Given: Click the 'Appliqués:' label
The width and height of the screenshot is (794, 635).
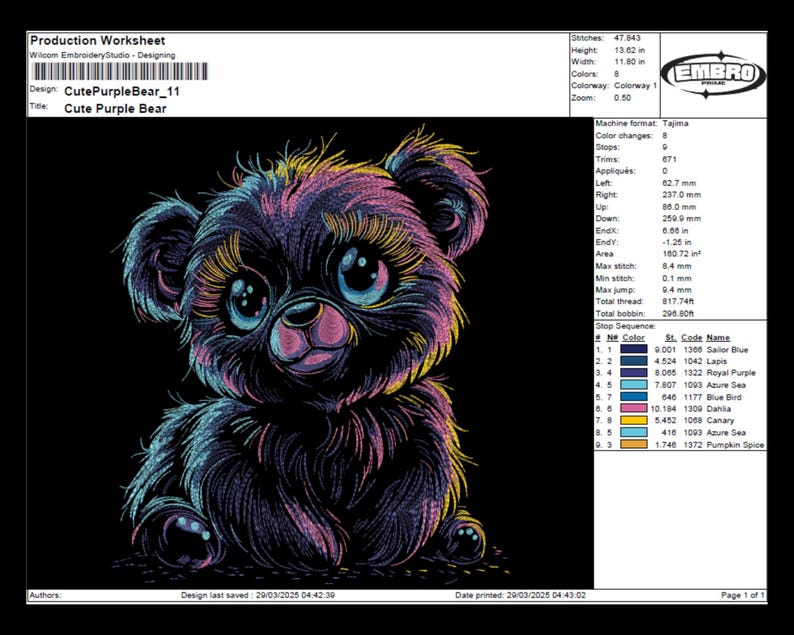Looking at the screenshot, I should (616, 171).
